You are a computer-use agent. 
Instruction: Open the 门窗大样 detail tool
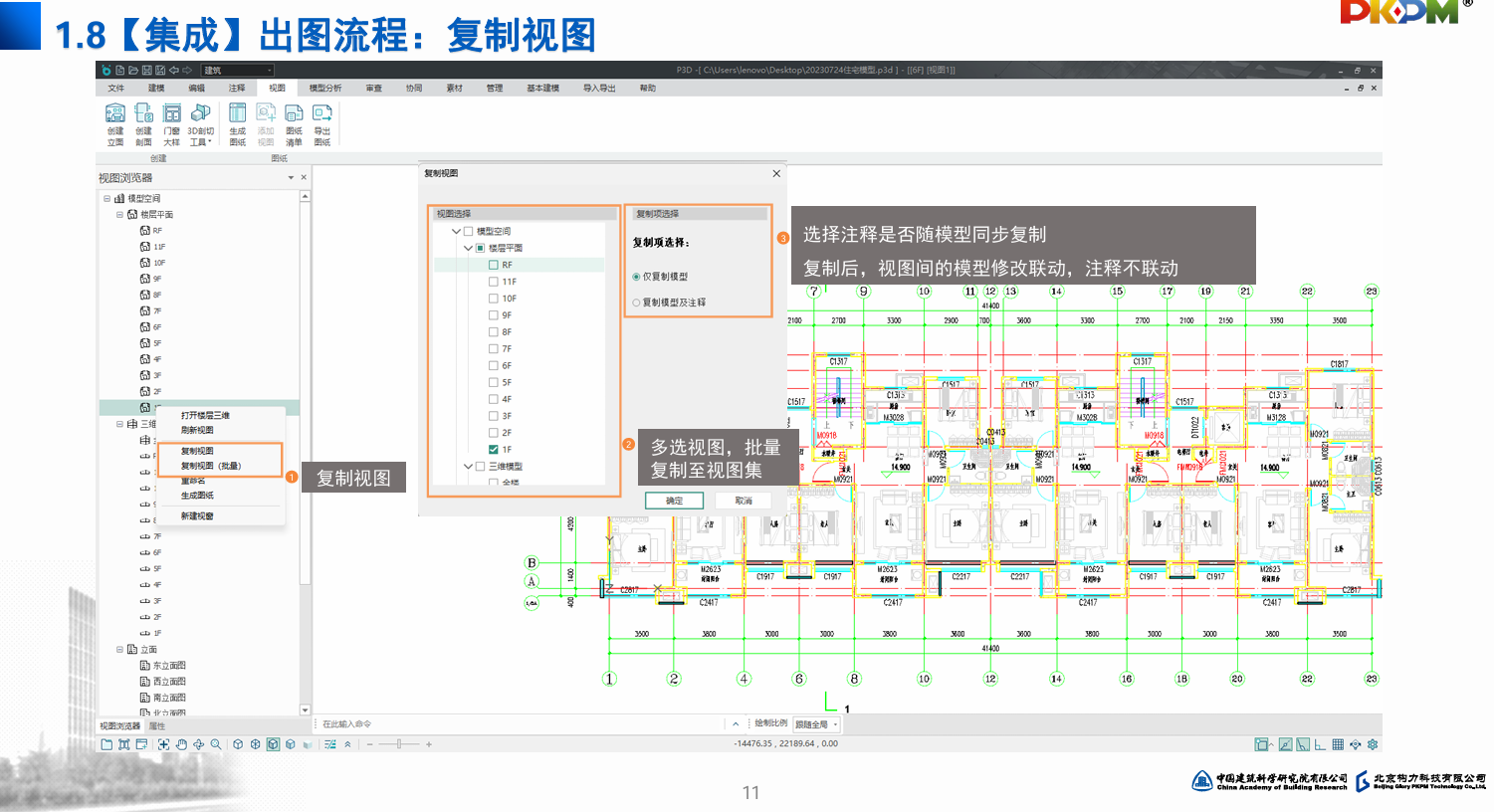172,123
